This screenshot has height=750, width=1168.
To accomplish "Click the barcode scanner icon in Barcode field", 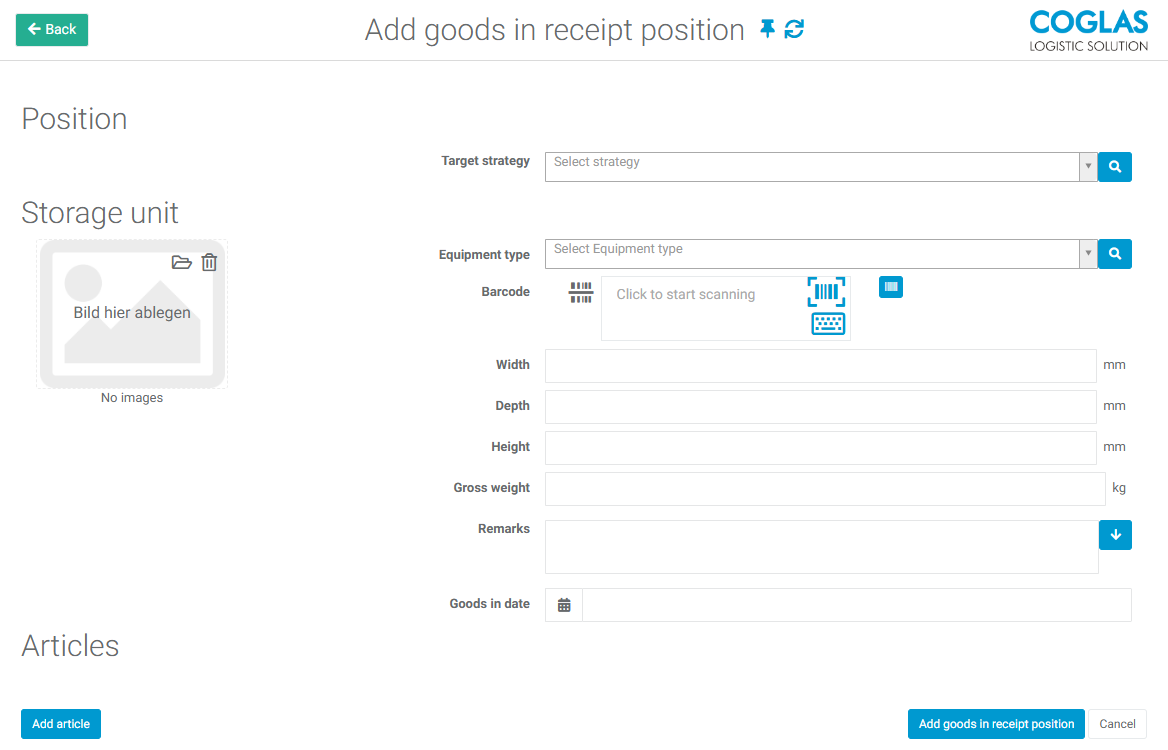I will point(826,292).
